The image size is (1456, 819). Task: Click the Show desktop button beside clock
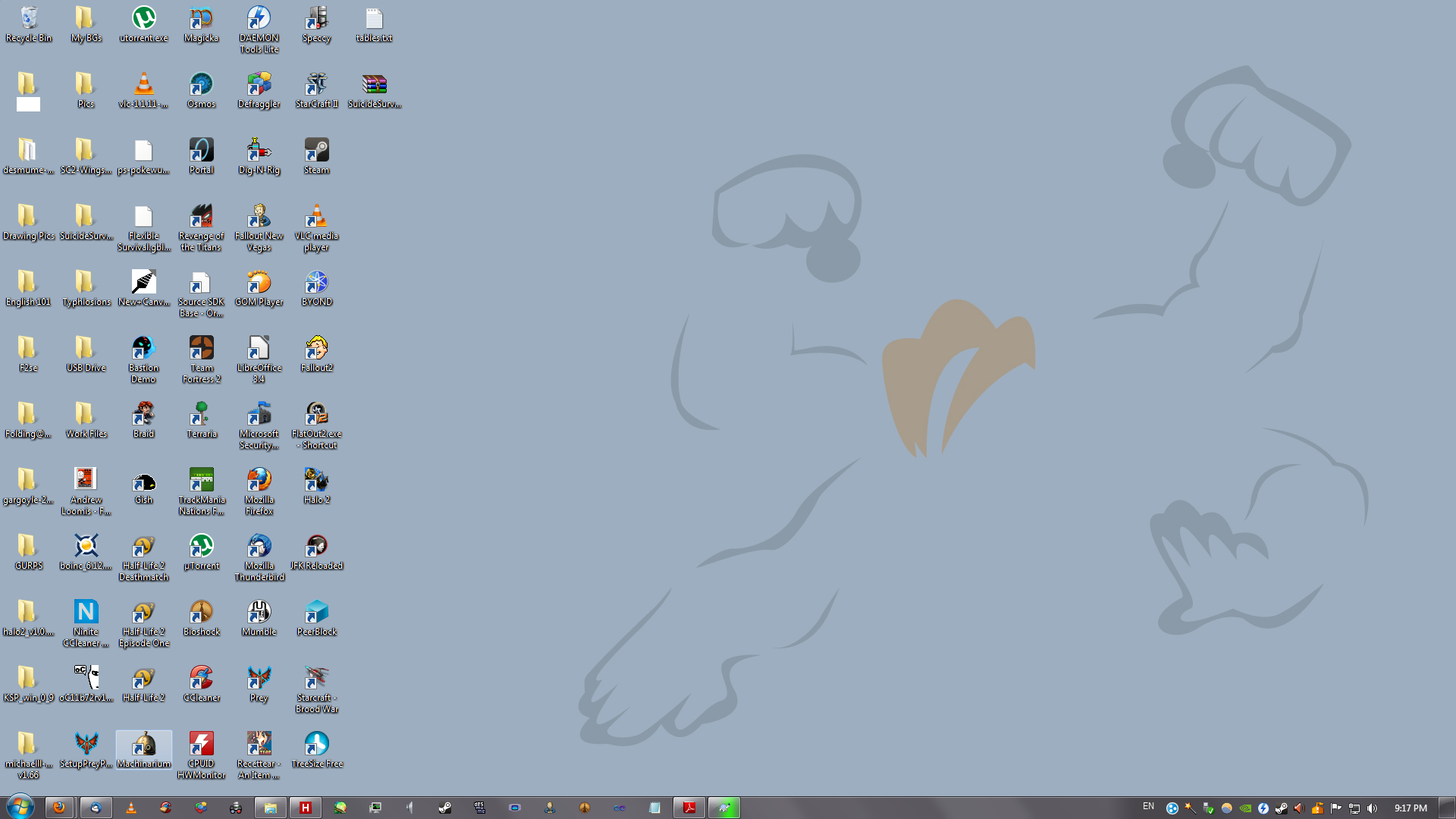click(1448, 808)
